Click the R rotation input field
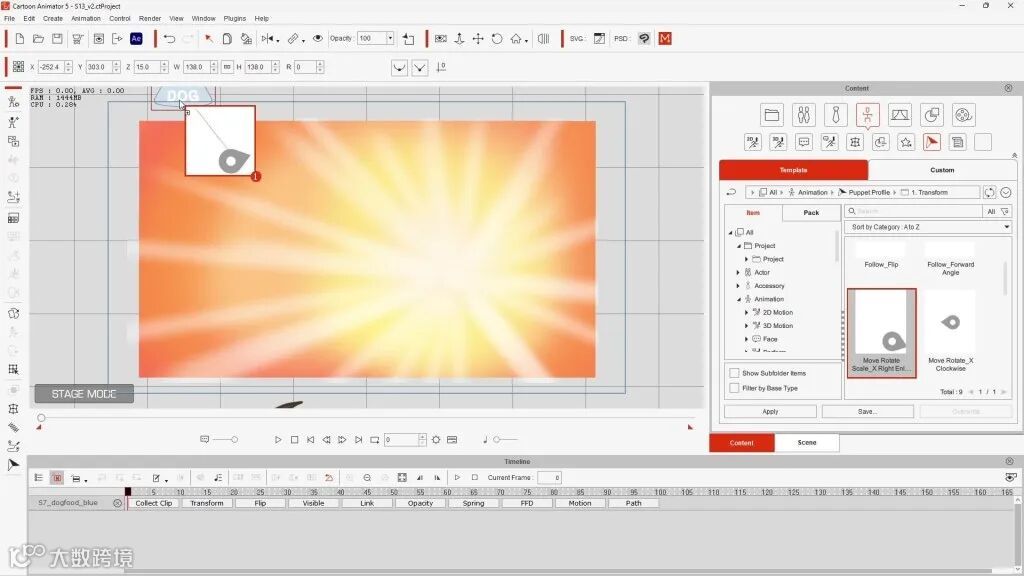Screen dimensions: 1024x576 click(305, 67)
